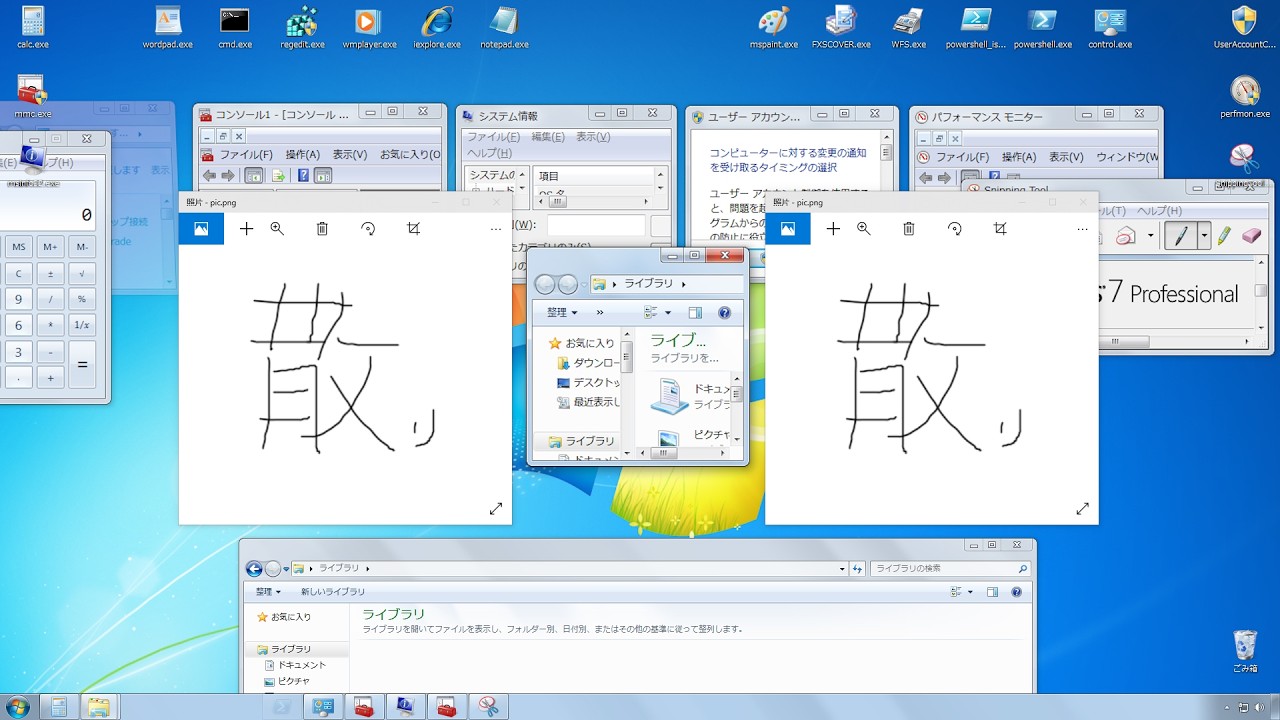
Task: Click plus add icon in right Photos window
Action: 833,229
